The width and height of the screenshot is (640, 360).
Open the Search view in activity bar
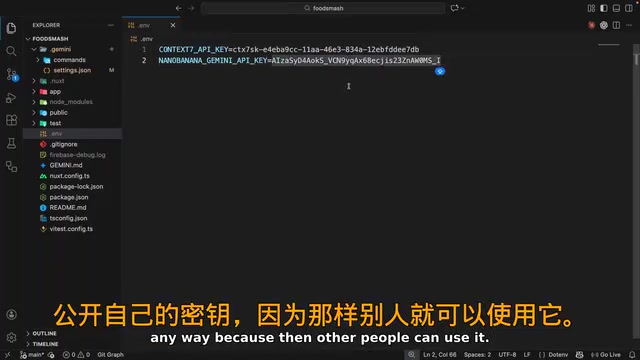[x=11, y=51]
